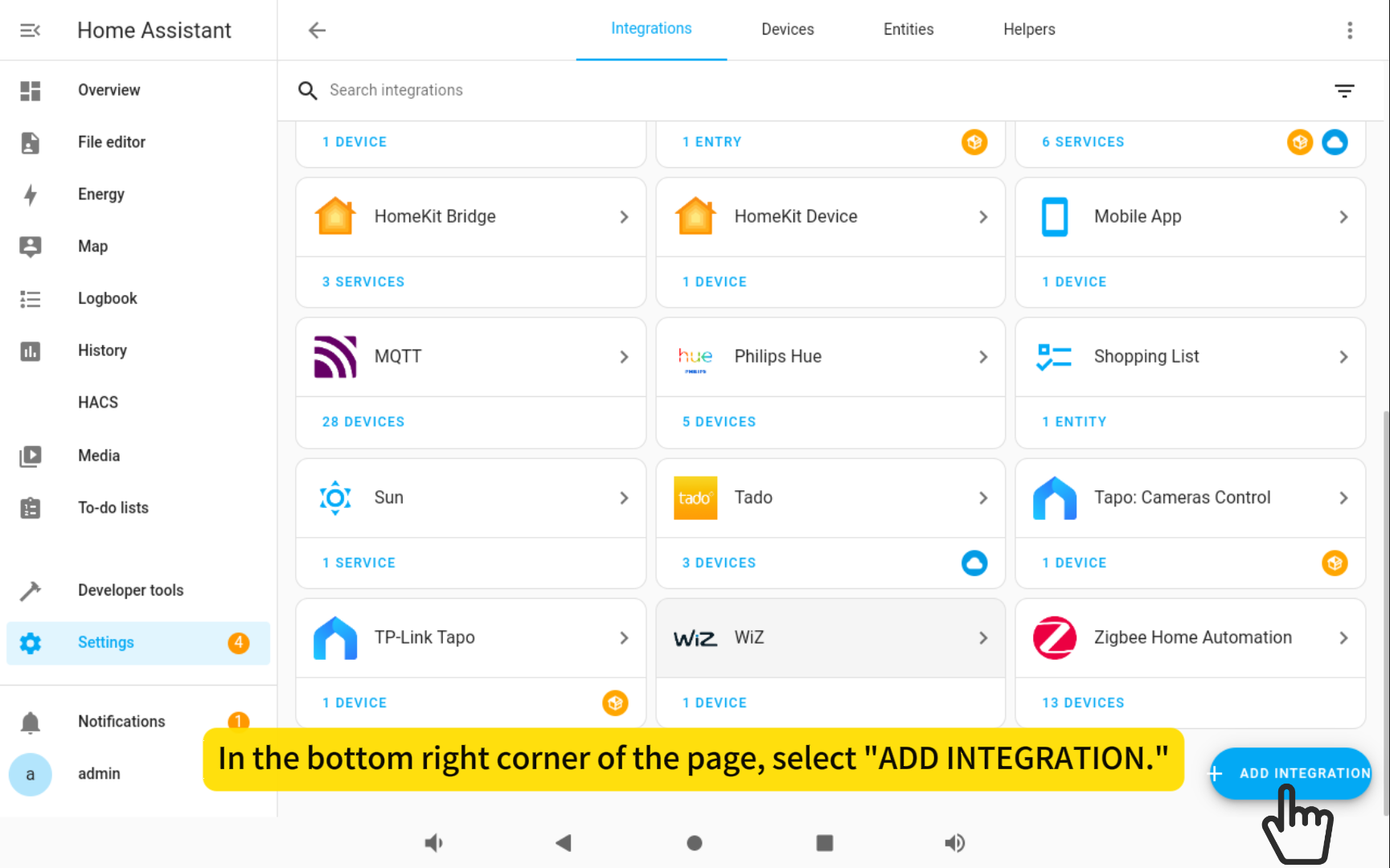Expand the Philips Hue integration chevron
Image resolution: width=1390 pixels, height=868 pixels.
983,357
